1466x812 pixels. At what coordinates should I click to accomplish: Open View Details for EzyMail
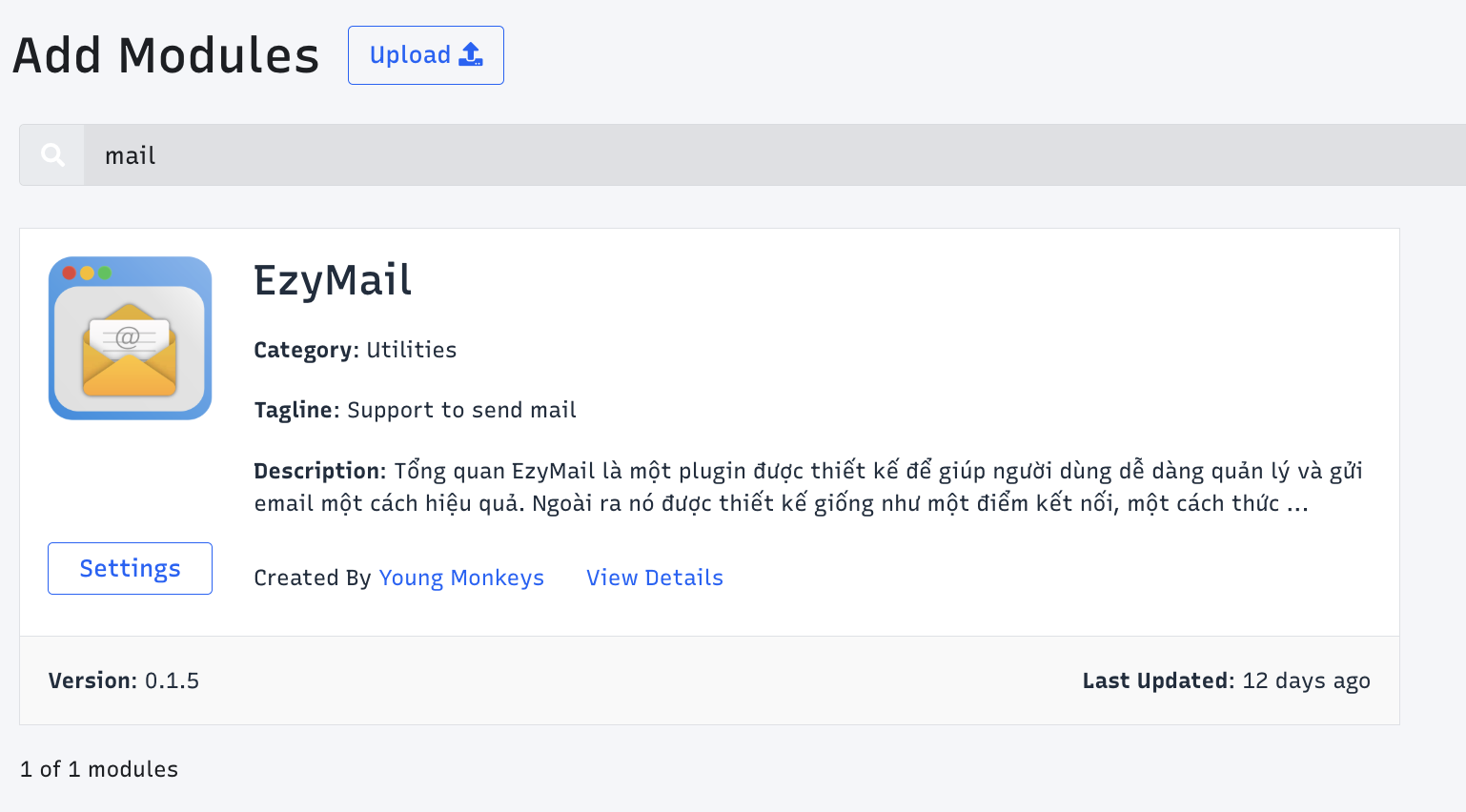655,578
